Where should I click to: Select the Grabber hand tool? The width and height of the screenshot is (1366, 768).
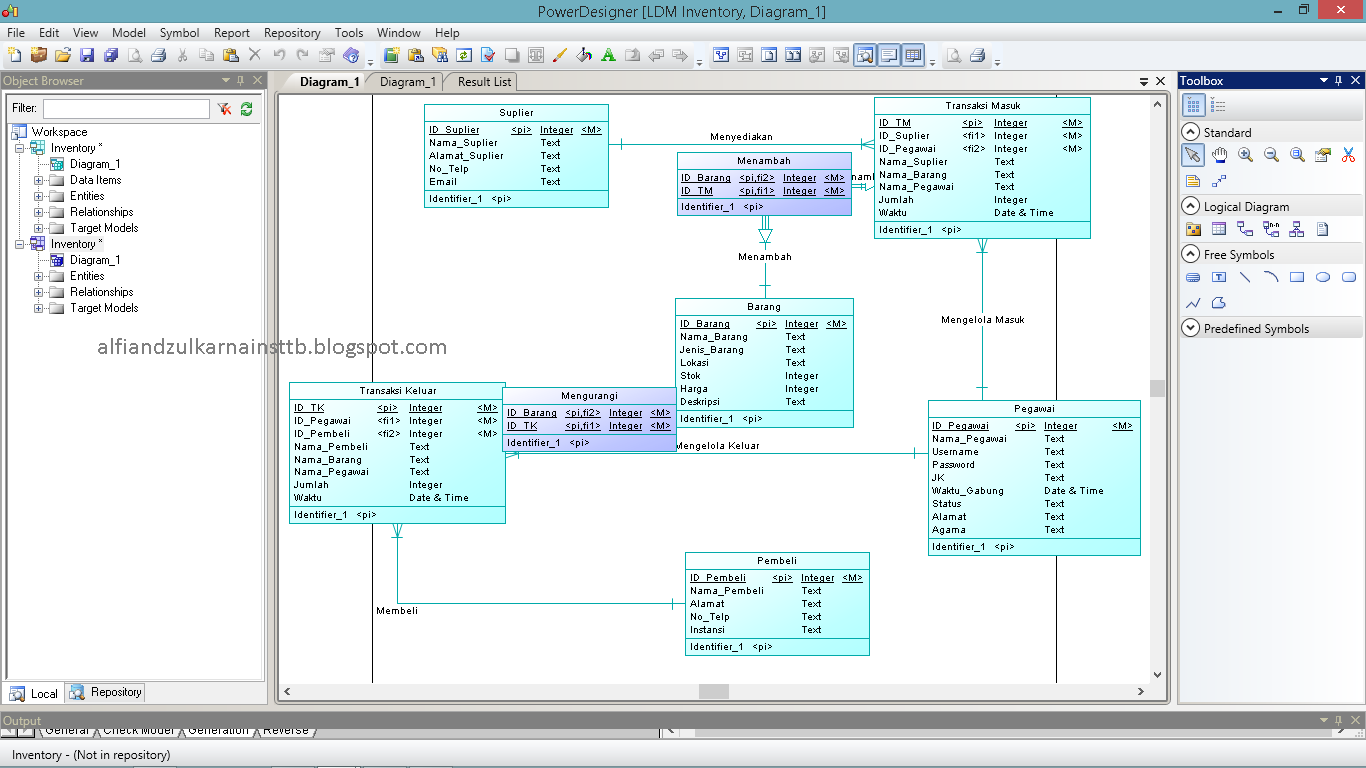click(1220, 154)
